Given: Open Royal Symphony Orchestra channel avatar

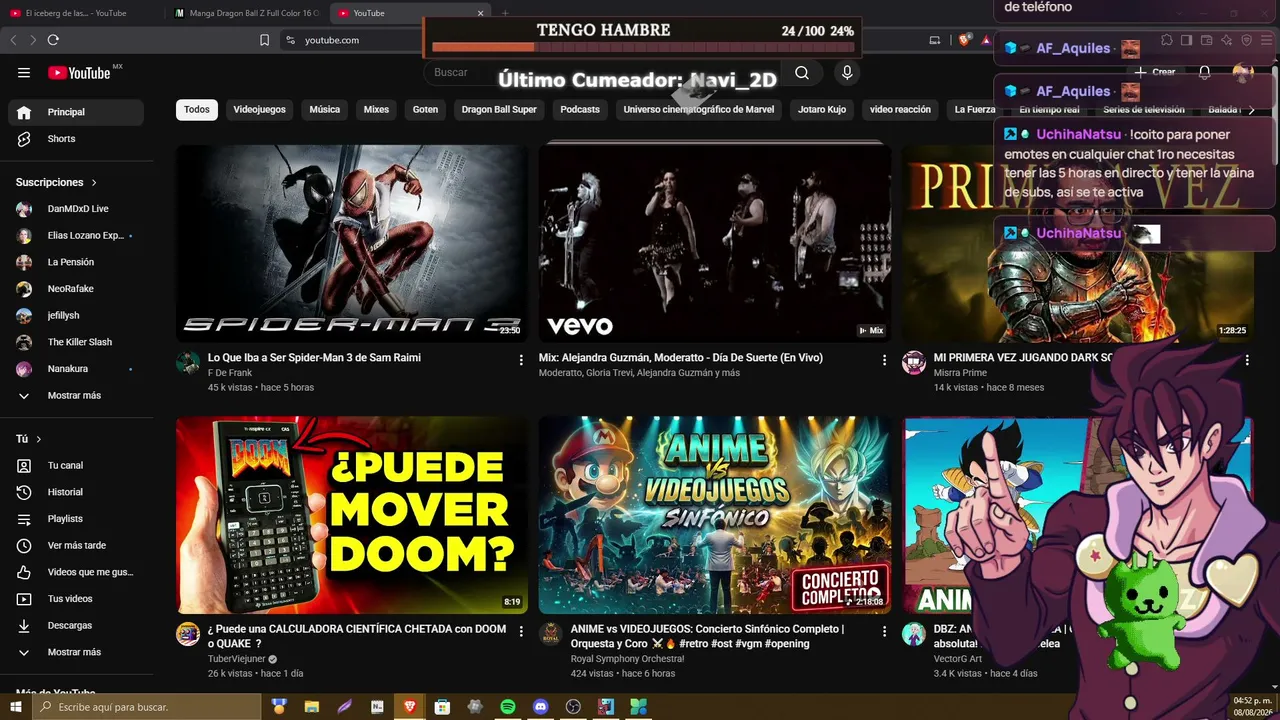Looking at the screenshot, I should click(x=551, y=634).
